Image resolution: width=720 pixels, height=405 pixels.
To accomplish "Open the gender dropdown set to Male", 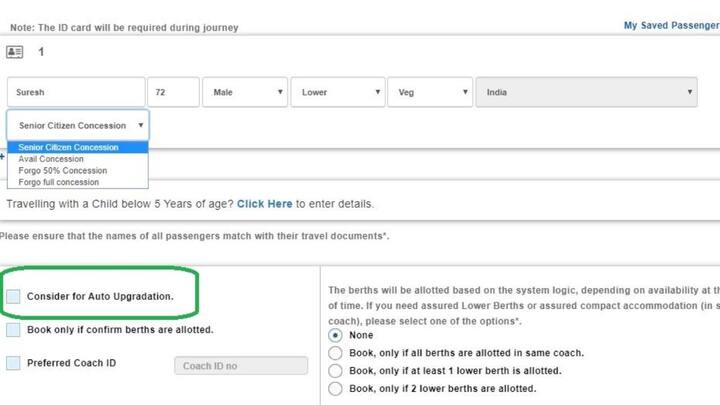I will click(245, 92).
